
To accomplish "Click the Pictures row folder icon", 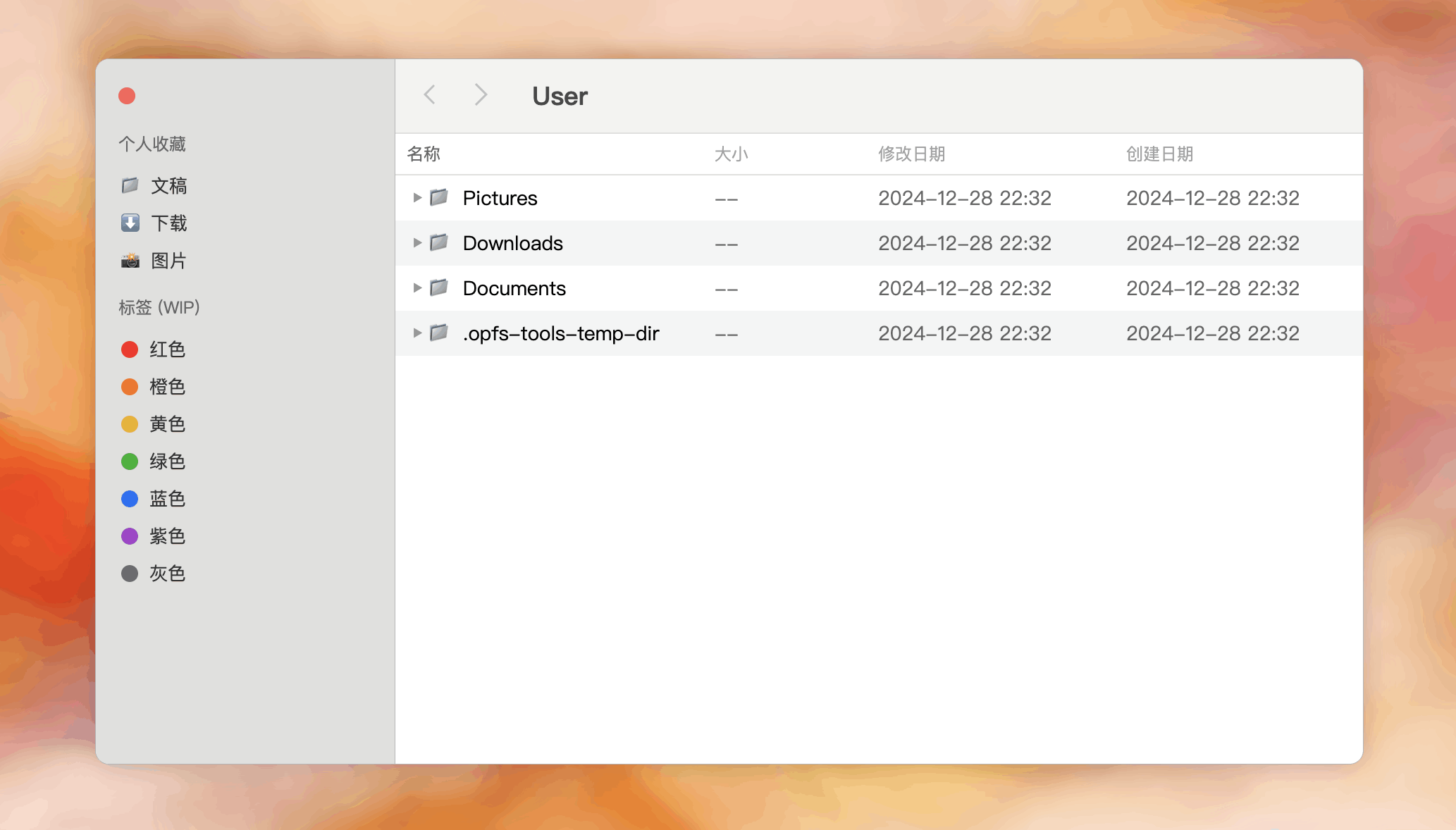I will 439,197.
